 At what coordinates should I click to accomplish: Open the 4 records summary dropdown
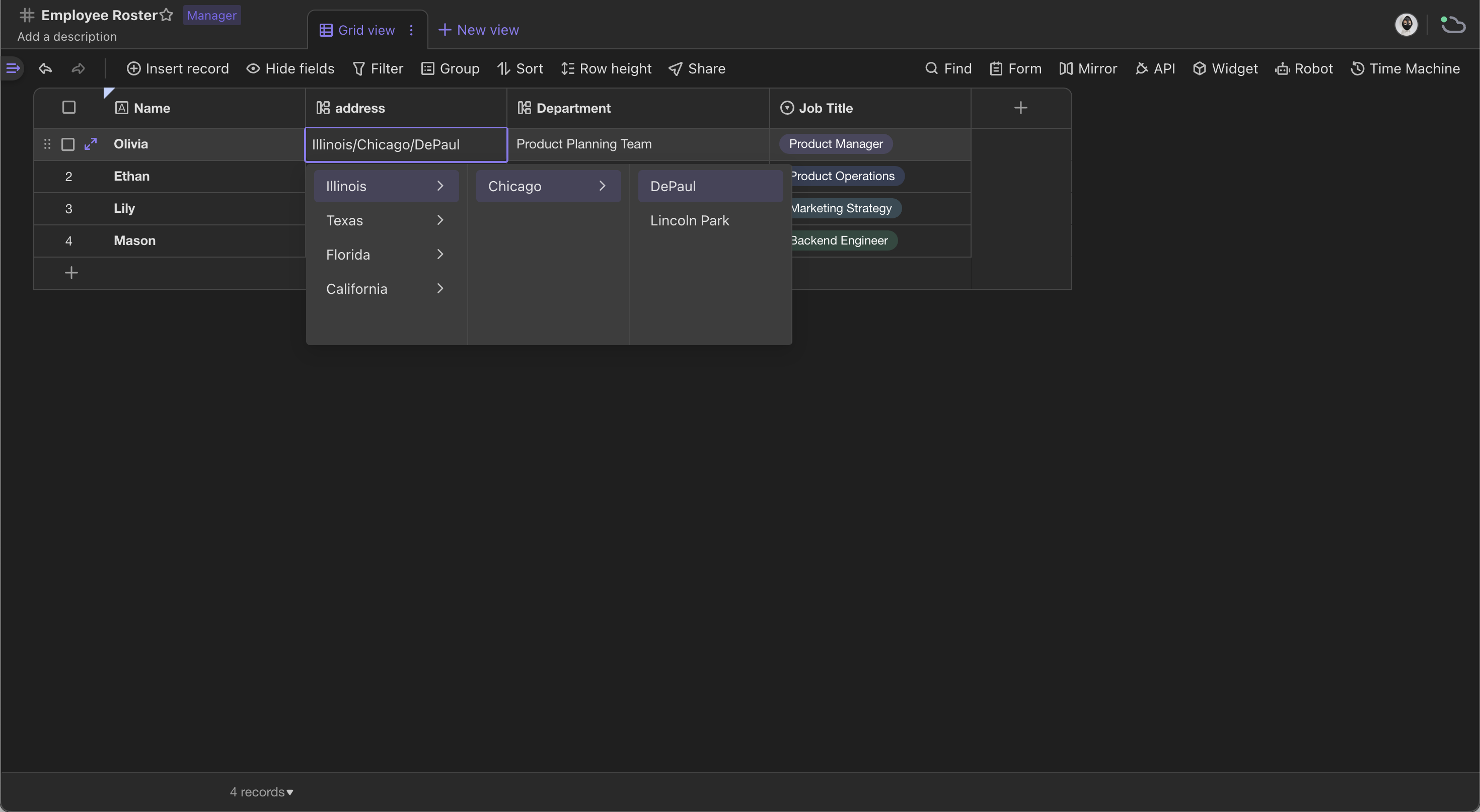(261, 792)
